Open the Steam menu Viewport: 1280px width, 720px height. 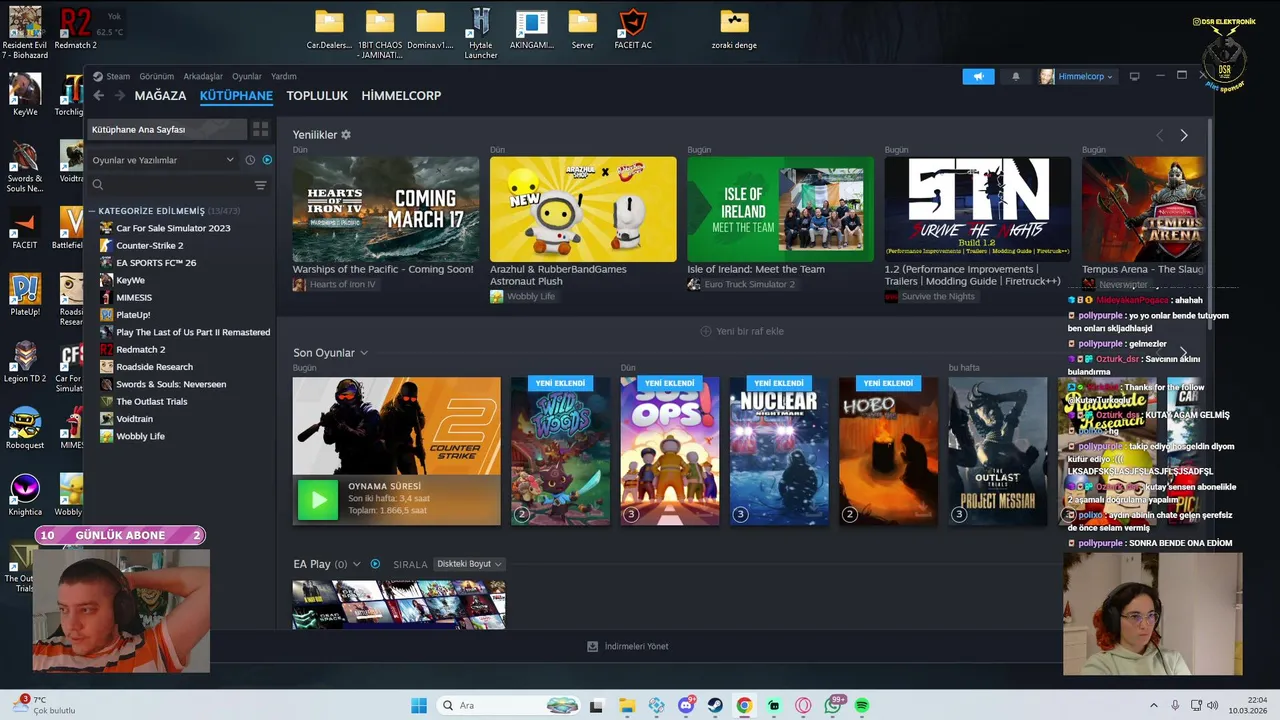[118, 76]
